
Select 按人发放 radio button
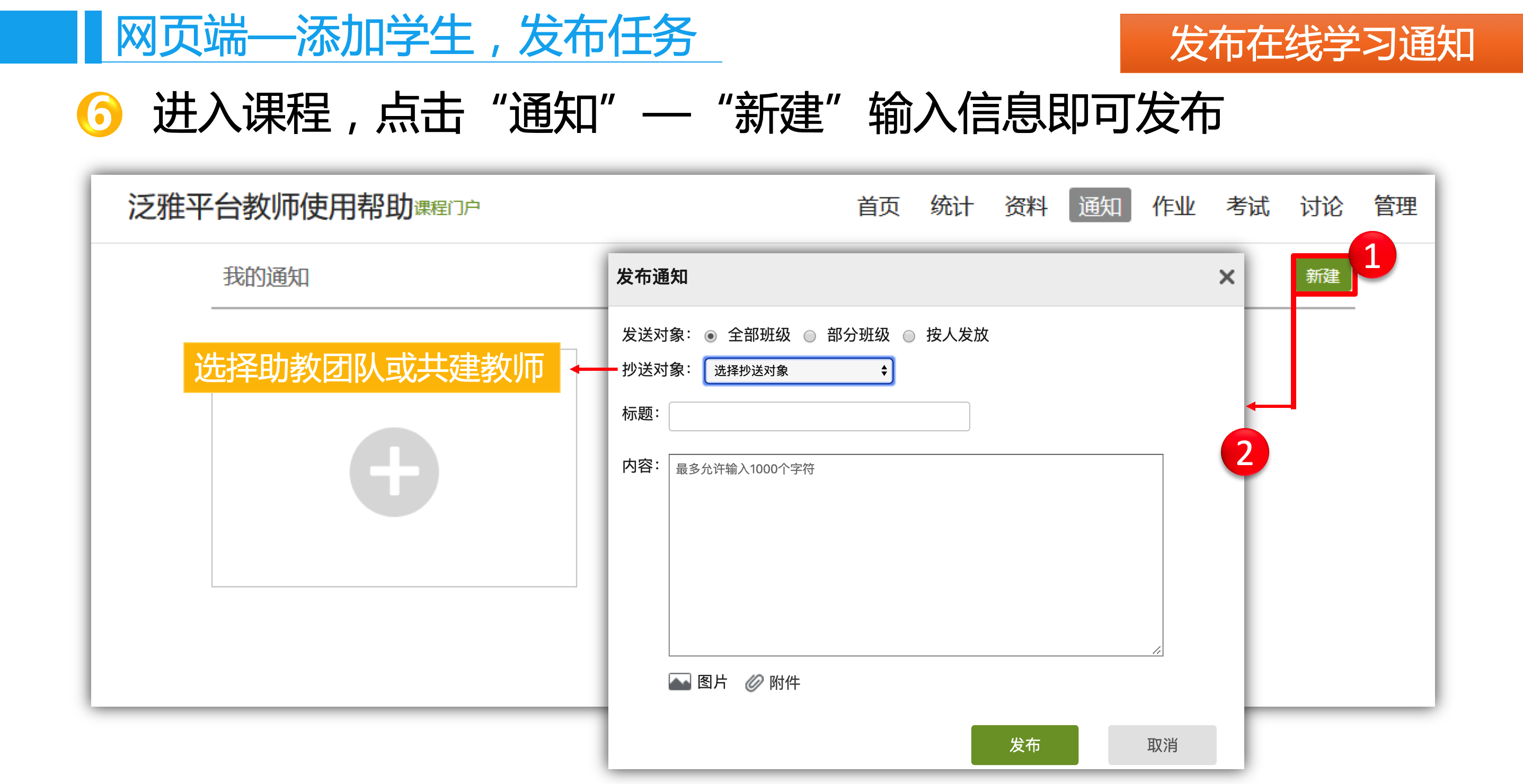(x=909, y=336)
